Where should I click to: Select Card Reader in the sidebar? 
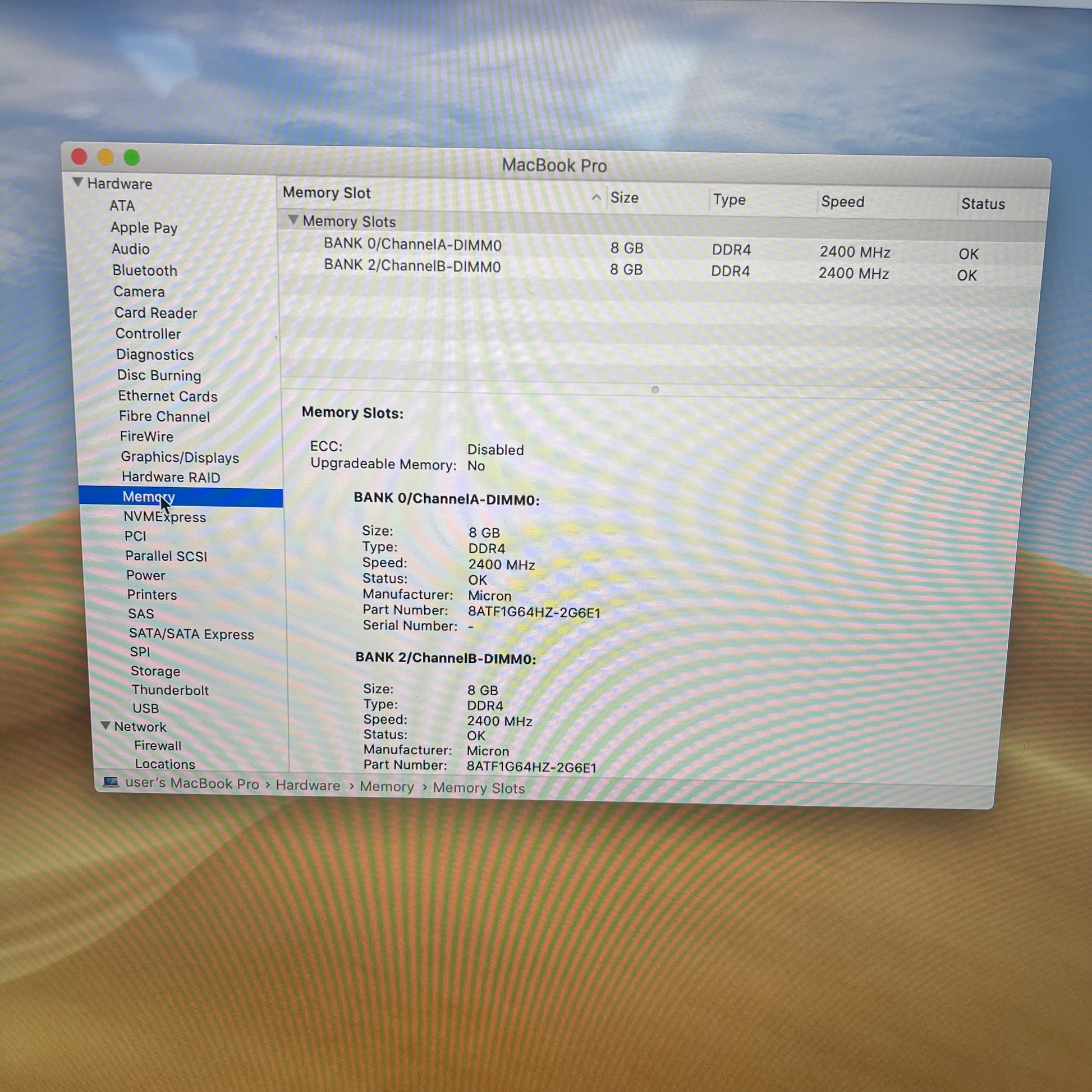point(155,313)
